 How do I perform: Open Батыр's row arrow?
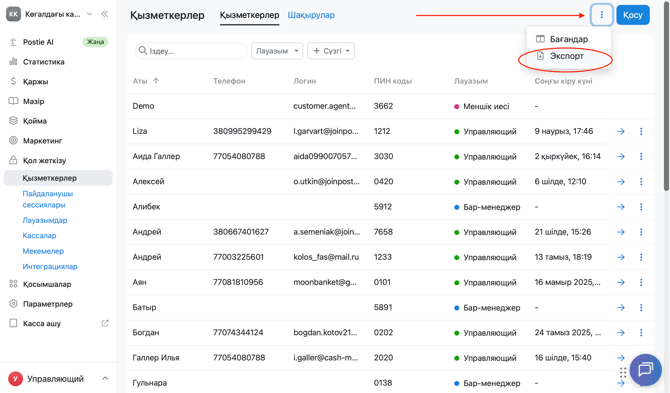[x=621, y=308]
